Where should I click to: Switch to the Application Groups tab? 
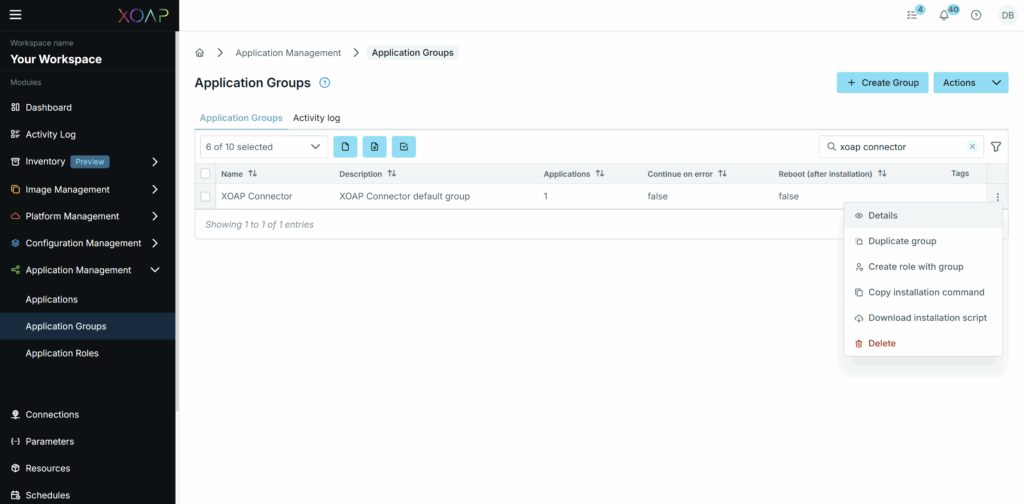(x=241, y=118)
